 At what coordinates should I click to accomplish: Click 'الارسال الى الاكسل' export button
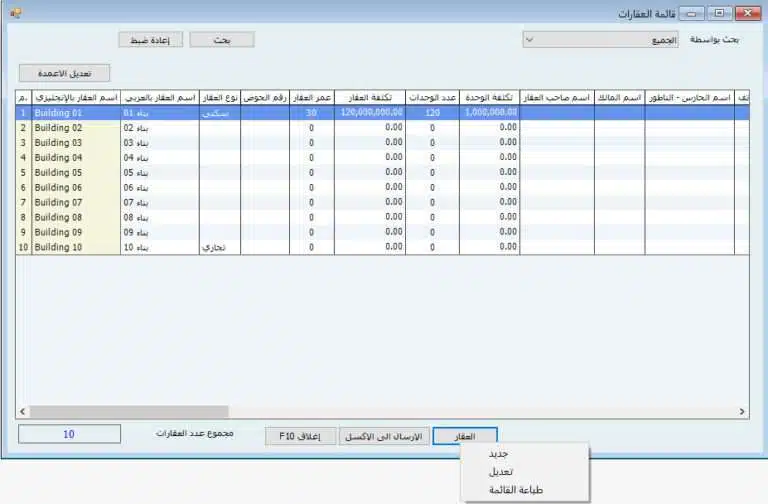[x=385, y=437]
